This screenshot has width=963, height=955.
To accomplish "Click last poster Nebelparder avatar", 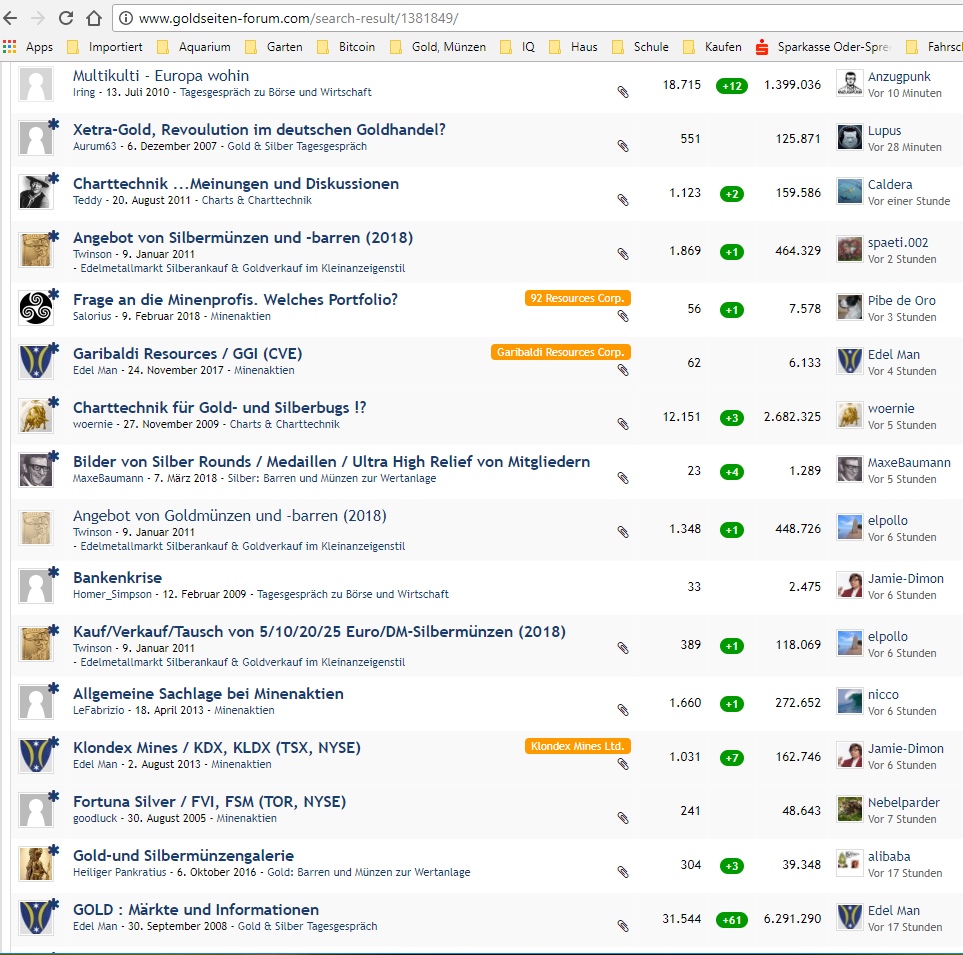I will click(849, 809).
